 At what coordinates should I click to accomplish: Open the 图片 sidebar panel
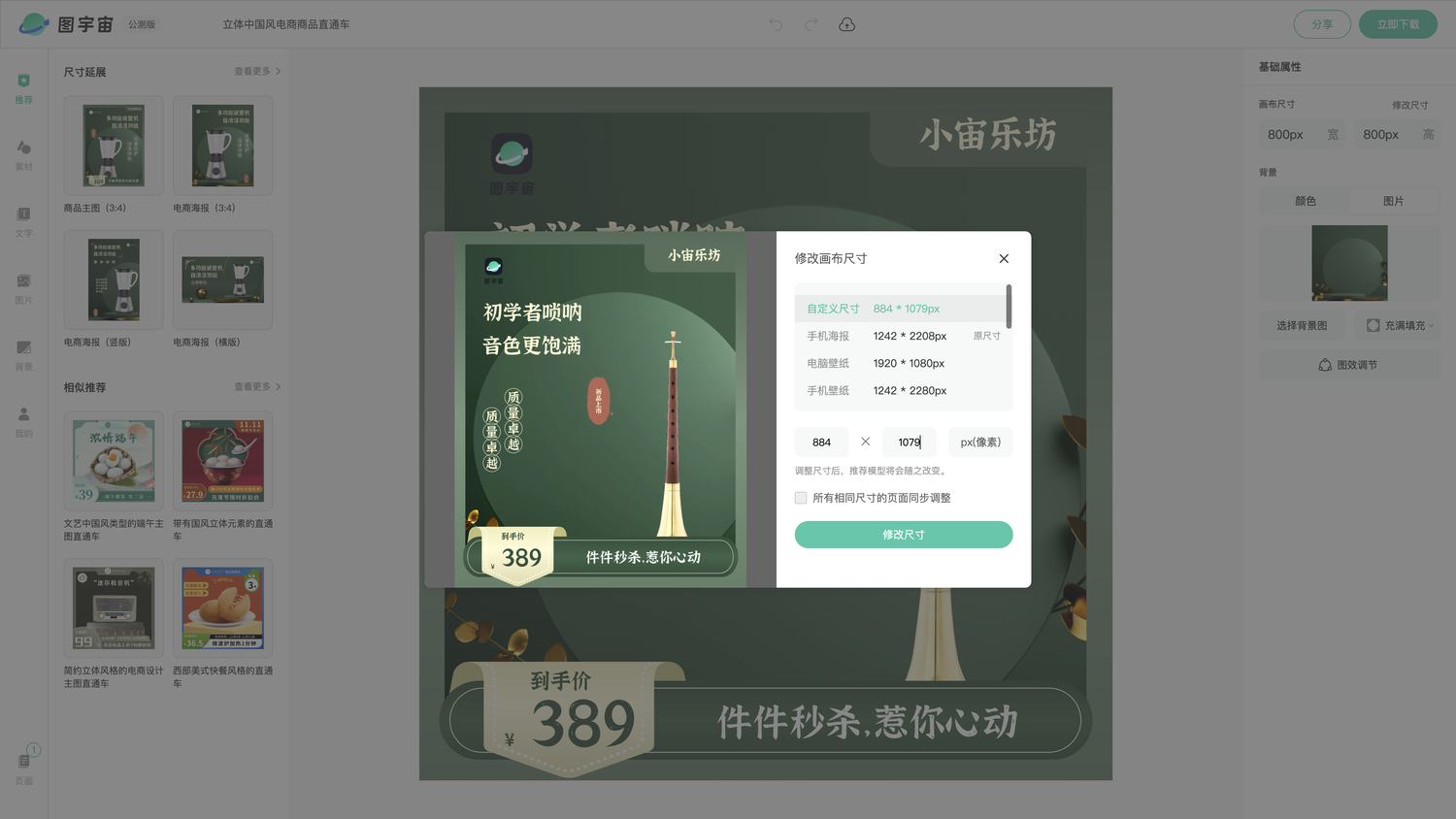[24, 289]
